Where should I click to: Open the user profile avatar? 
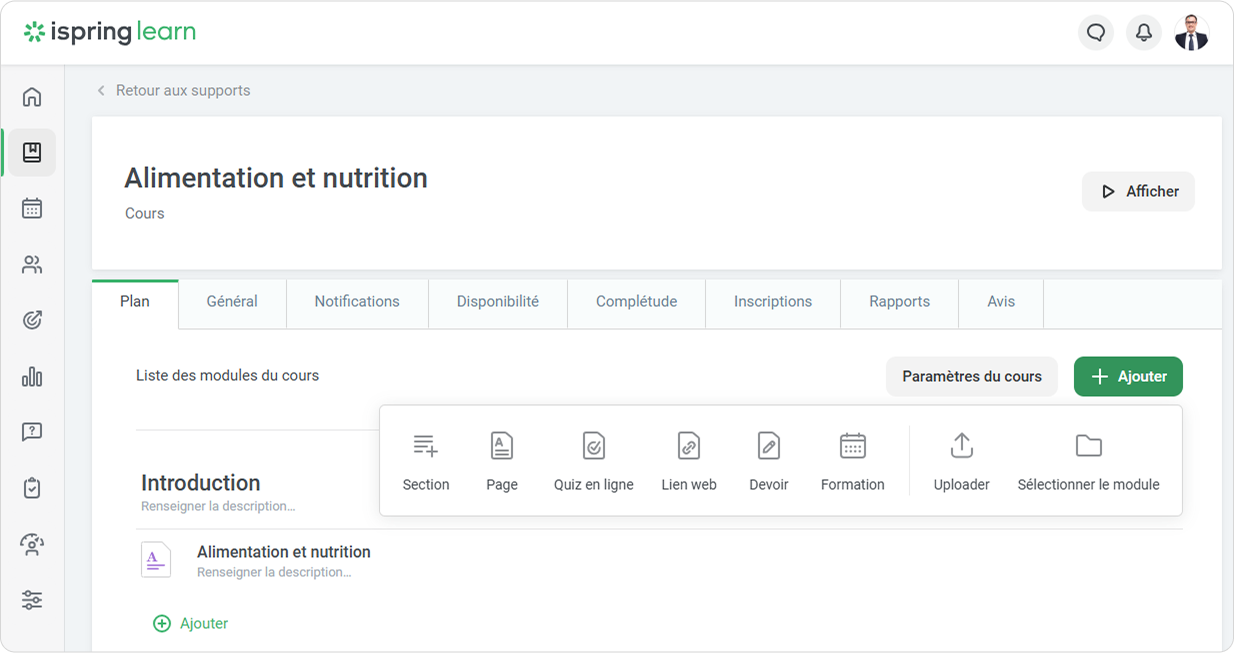(x=1191, y=33)
